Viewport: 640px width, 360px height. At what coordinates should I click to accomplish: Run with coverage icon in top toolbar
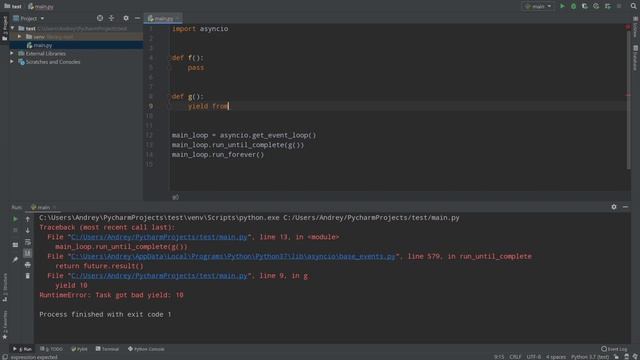(584, 6)
